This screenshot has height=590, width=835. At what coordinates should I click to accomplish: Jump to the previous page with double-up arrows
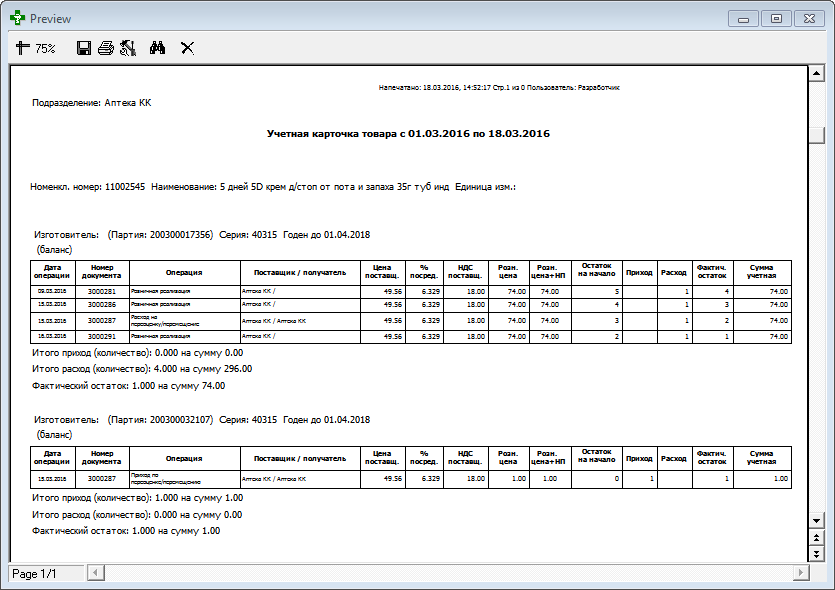816,538
